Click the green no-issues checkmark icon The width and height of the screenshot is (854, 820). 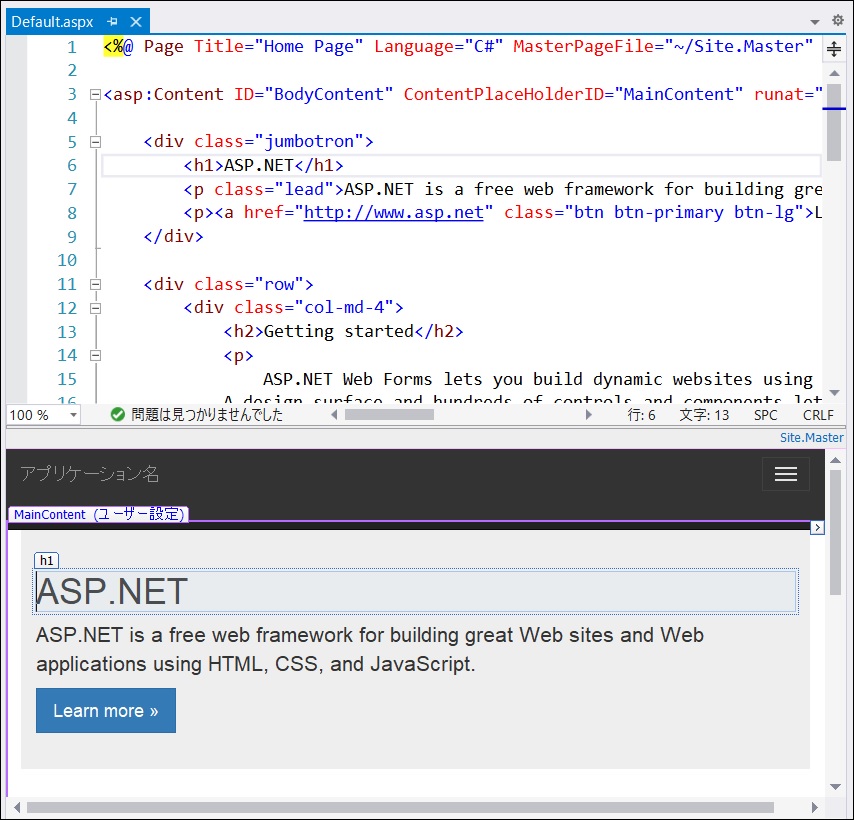(x=118, y=415)
